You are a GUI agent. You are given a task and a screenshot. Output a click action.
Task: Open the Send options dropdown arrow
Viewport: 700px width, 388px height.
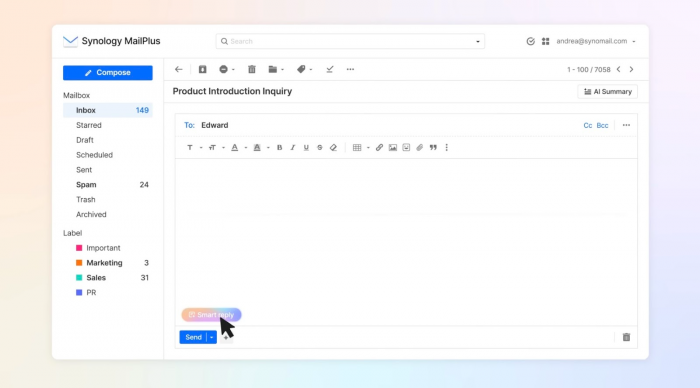[212, 337]
